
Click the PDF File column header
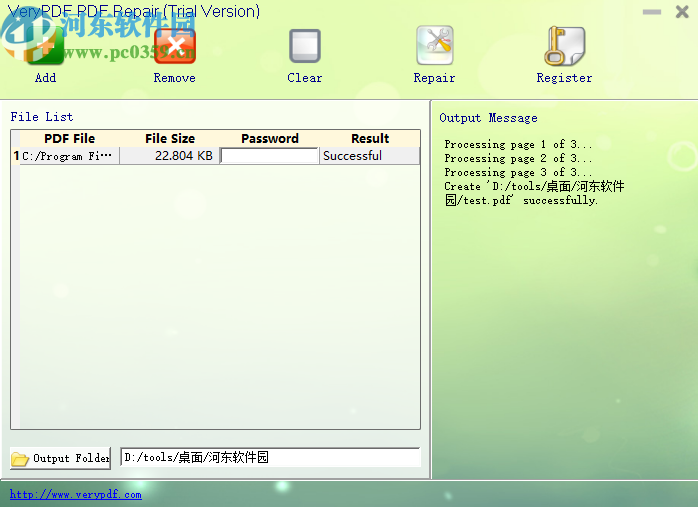coord(69,138)
